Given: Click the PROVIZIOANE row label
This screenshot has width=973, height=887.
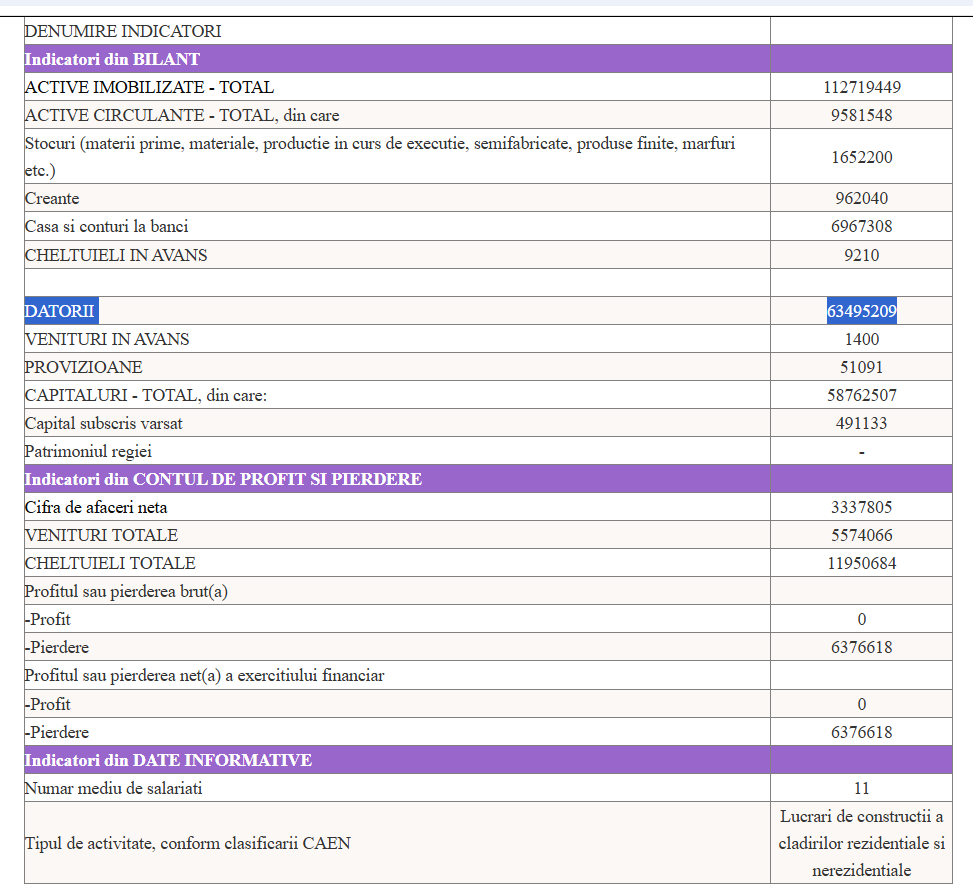Looking at the screenshot, I should (84, 367).
